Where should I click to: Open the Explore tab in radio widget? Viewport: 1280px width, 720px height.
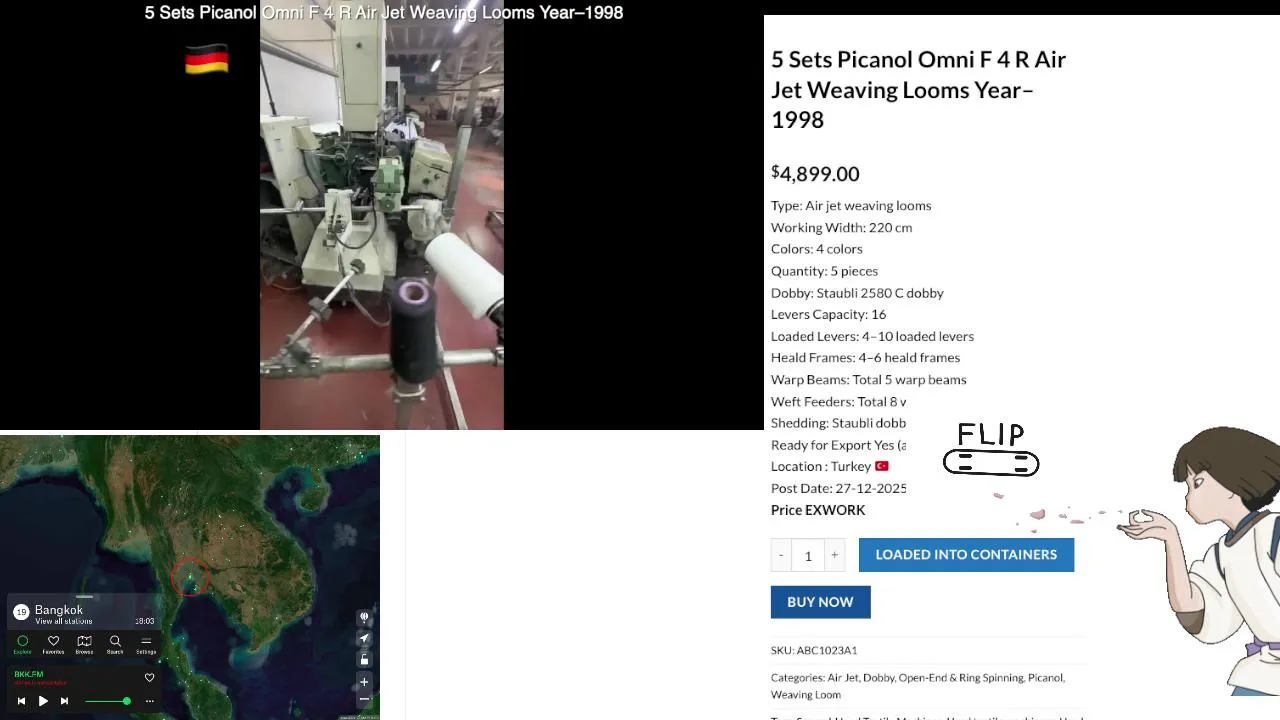click(22, 644)
